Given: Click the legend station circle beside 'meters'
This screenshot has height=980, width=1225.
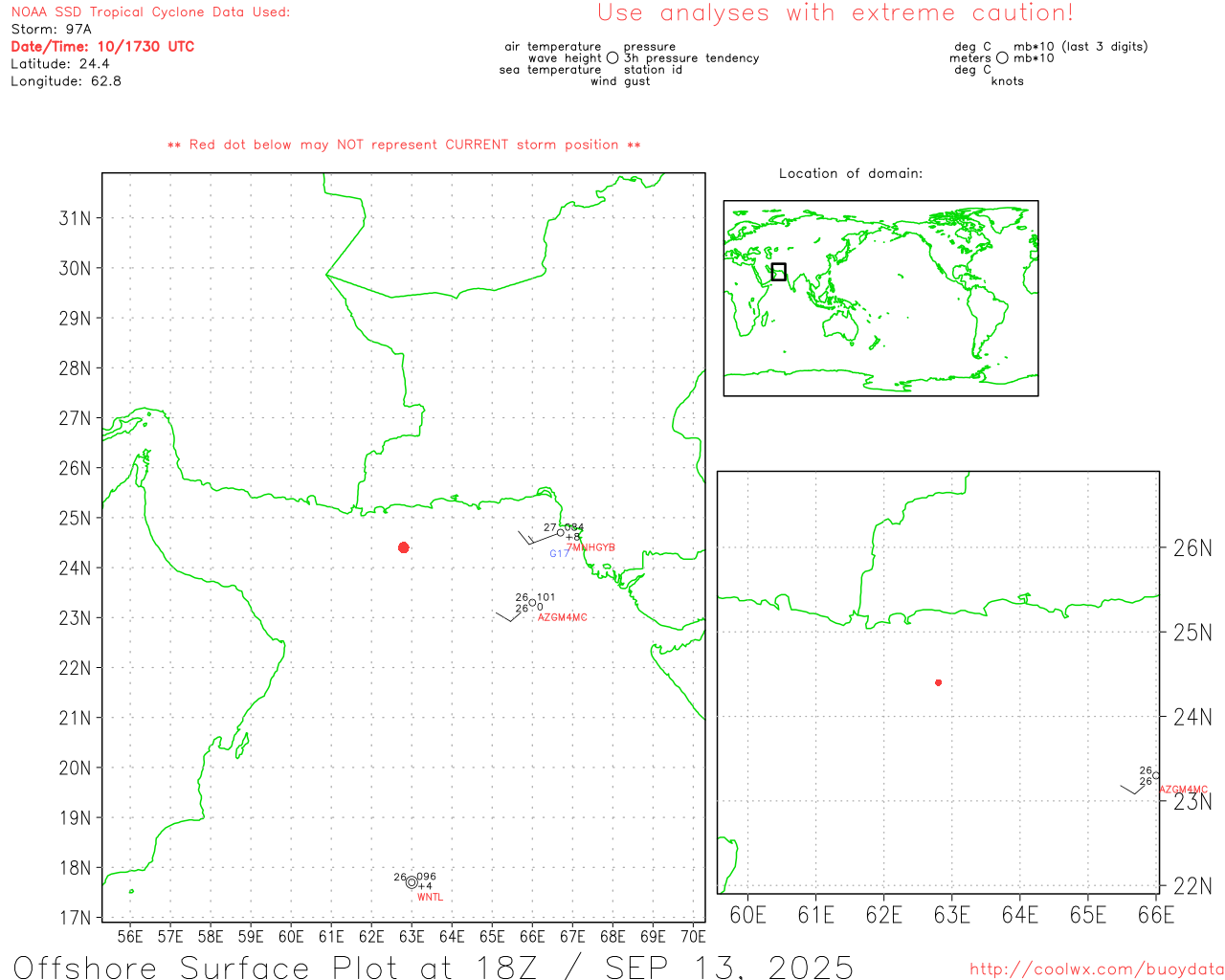Looking at the screenshot, I should click(1002, 58).
